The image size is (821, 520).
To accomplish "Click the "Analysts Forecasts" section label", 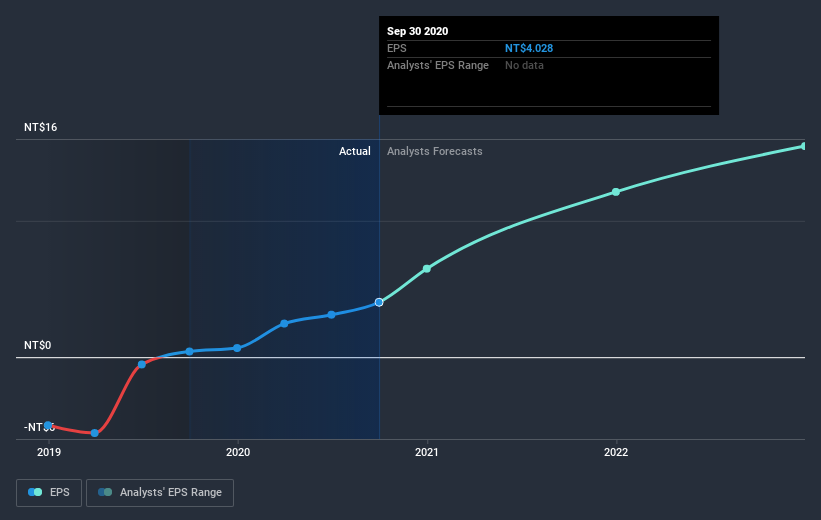I will (435, 152).
